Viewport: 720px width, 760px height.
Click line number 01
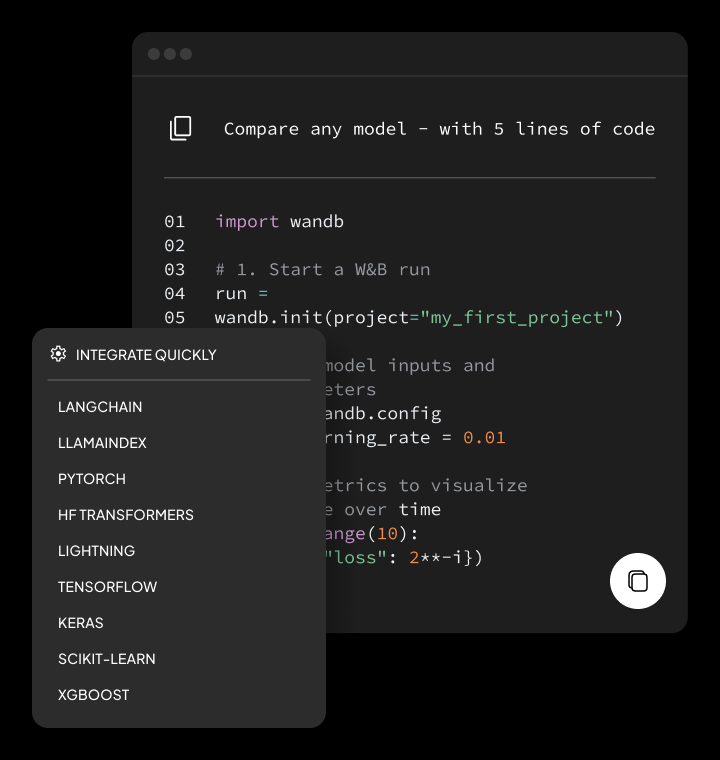pos(175,222)
